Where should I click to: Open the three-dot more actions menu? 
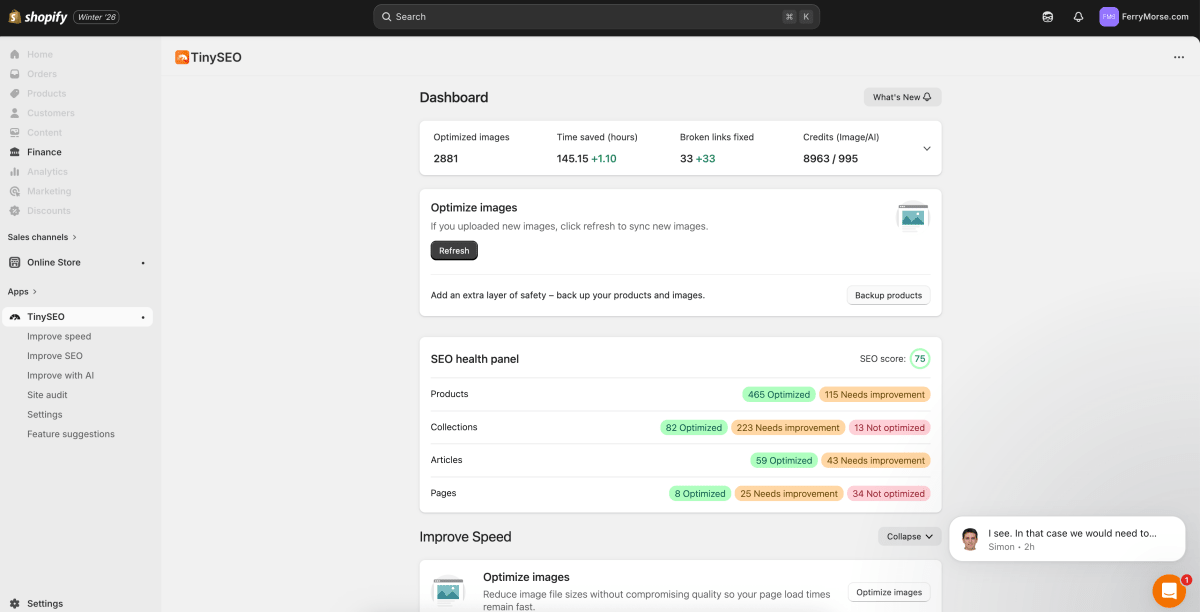click(1179, 57)
